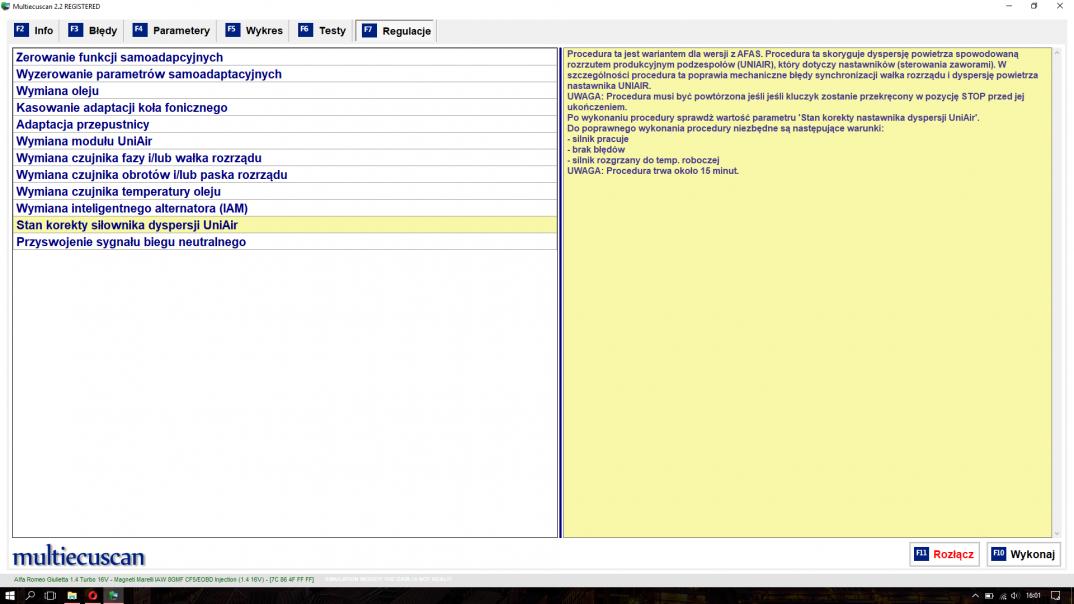The height and width of the screenshot is (604, 1074).
Task: Switch to the Błędy tab
Action: click(x=93, y=31)
